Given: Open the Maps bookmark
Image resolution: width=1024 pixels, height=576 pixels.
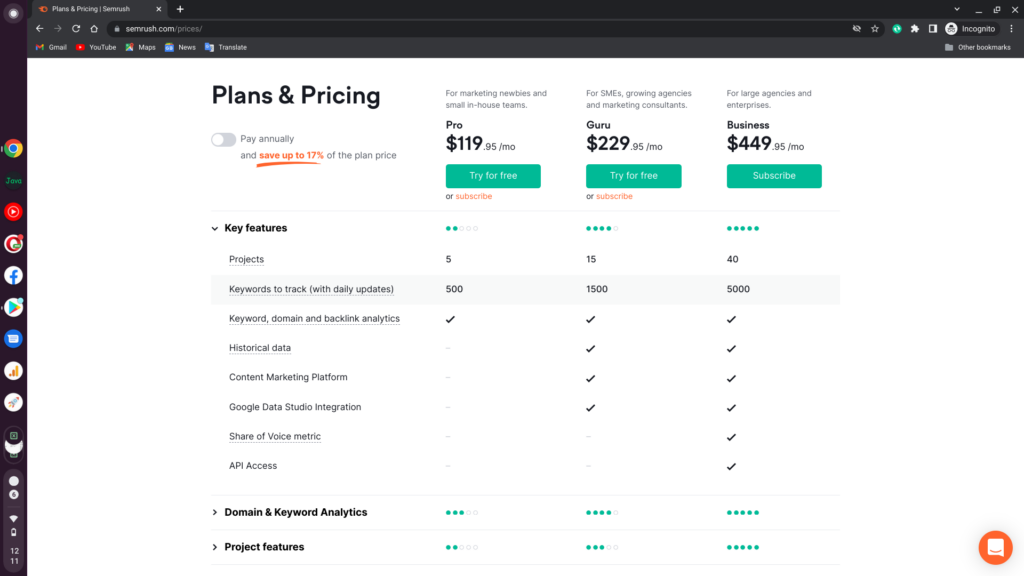Looking at the screenshot, I should point(140,47).
